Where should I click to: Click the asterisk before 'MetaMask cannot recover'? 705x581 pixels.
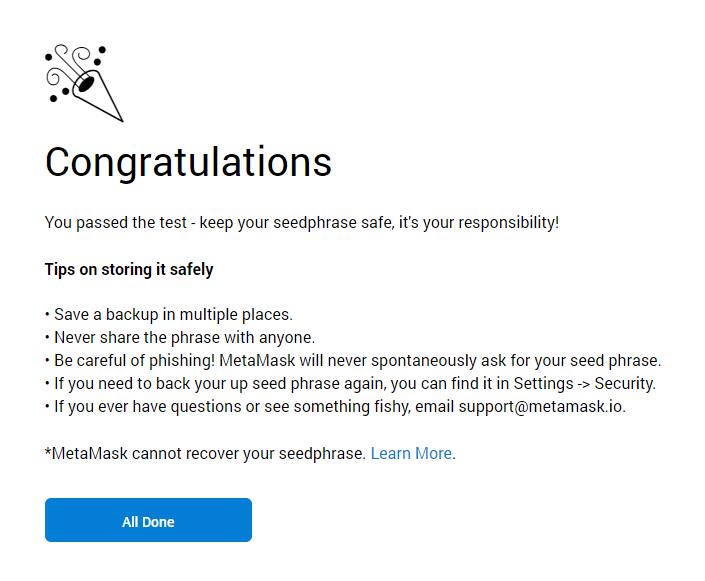(x=48, y=451)
